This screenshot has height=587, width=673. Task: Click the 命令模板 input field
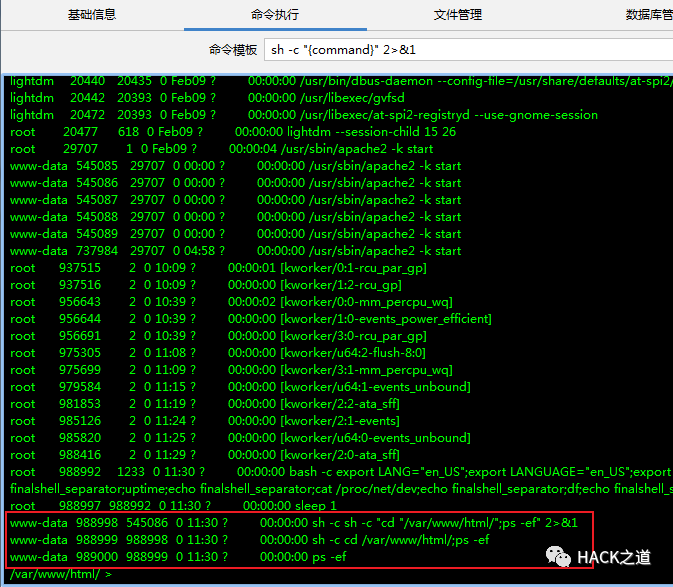pyautogui.click(x=468, y=50)
